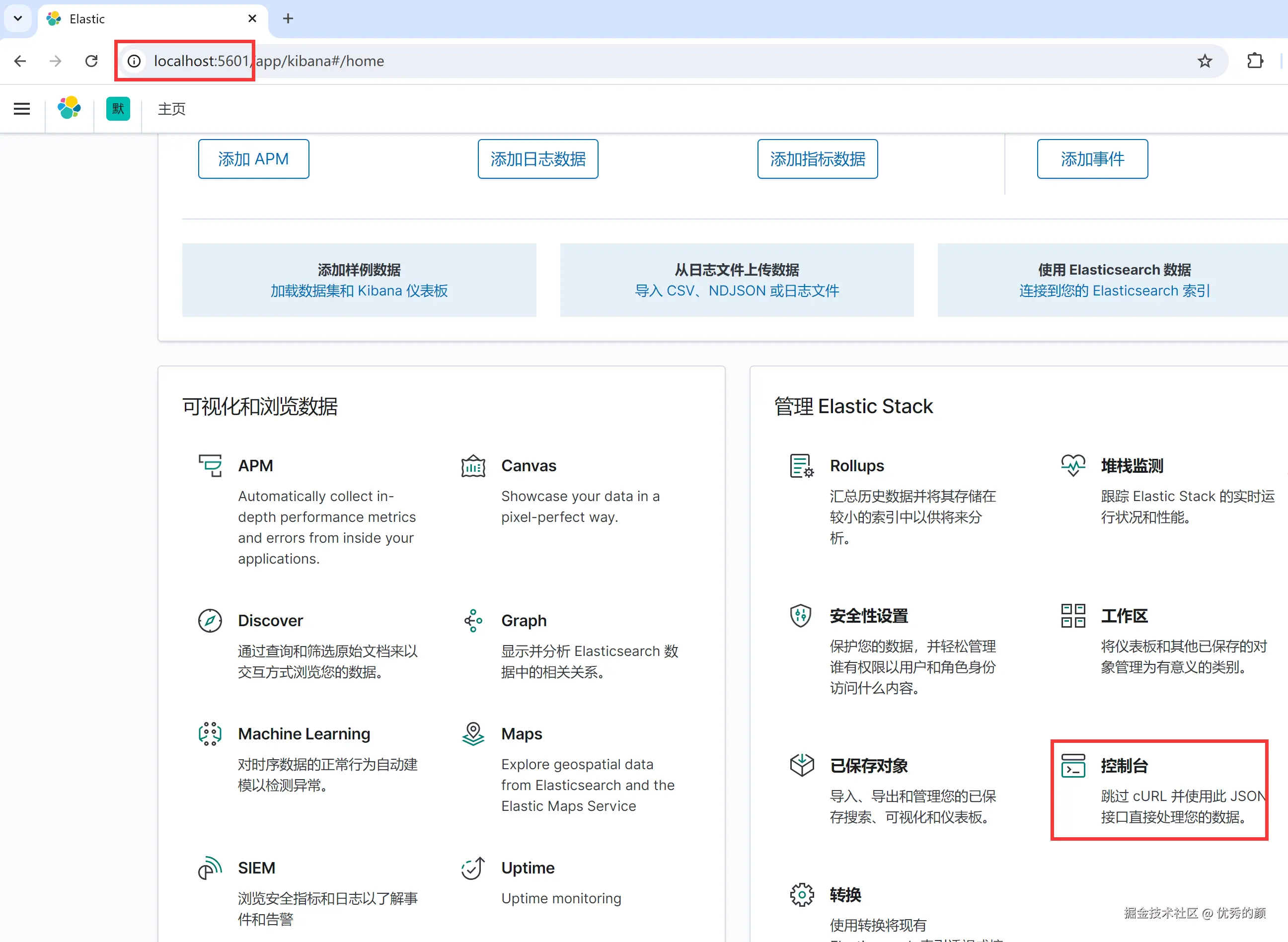Click the Graph app icon

point(473,620)
